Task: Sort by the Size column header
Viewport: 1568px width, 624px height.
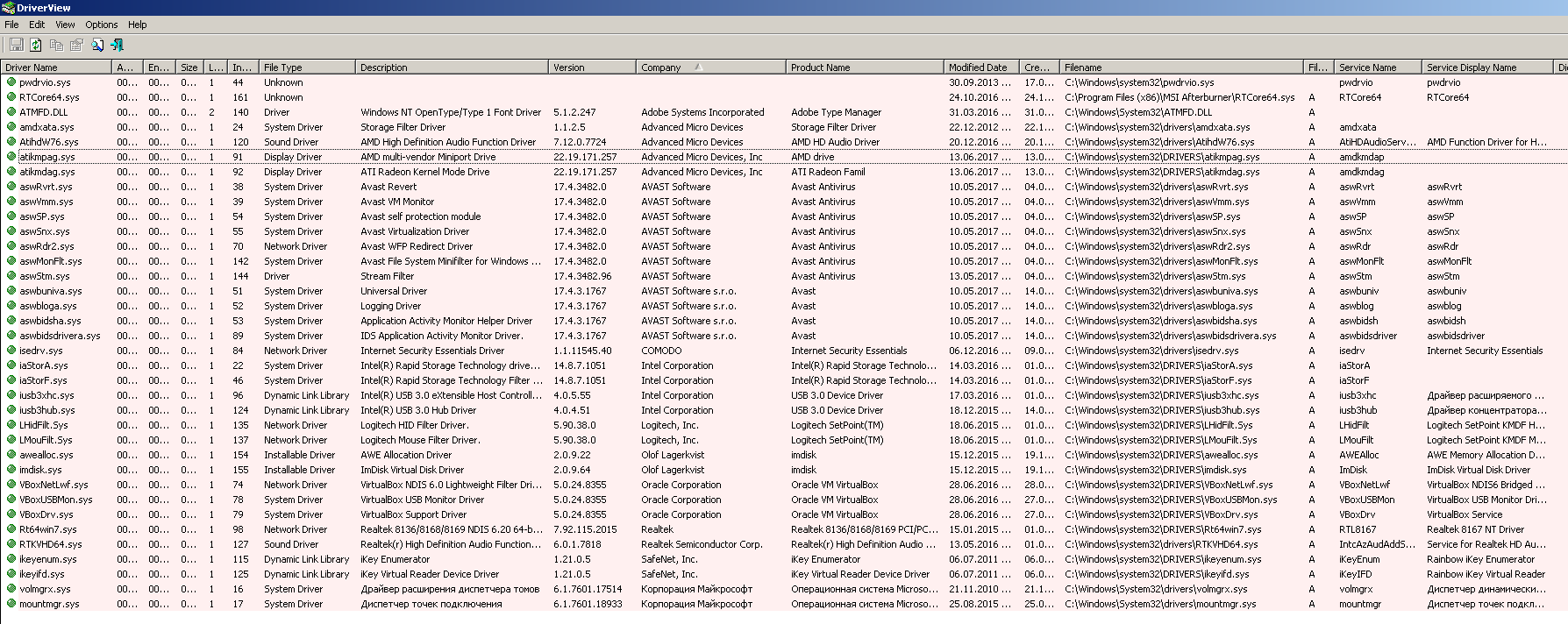Action: [189, 67]
